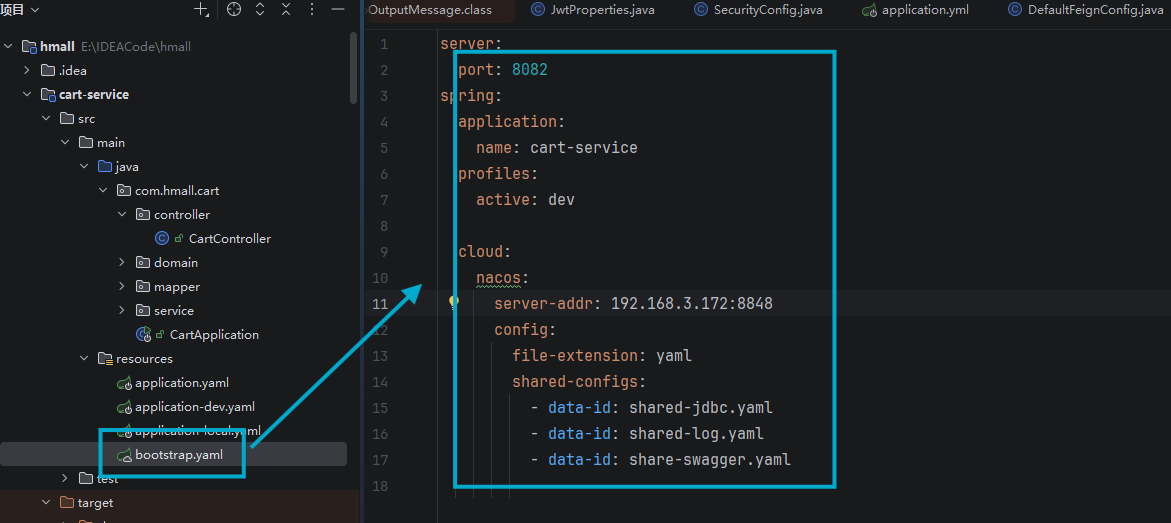
Task: Open application.yaml in project tree
Action: (x=181, y=383)
